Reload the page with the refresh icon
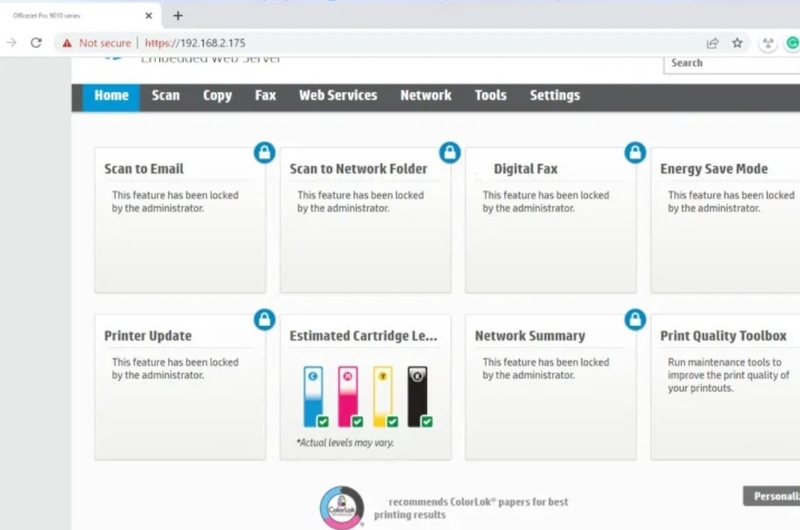The width and height of the screenshot is (800, 530). [x=36, y=43]
